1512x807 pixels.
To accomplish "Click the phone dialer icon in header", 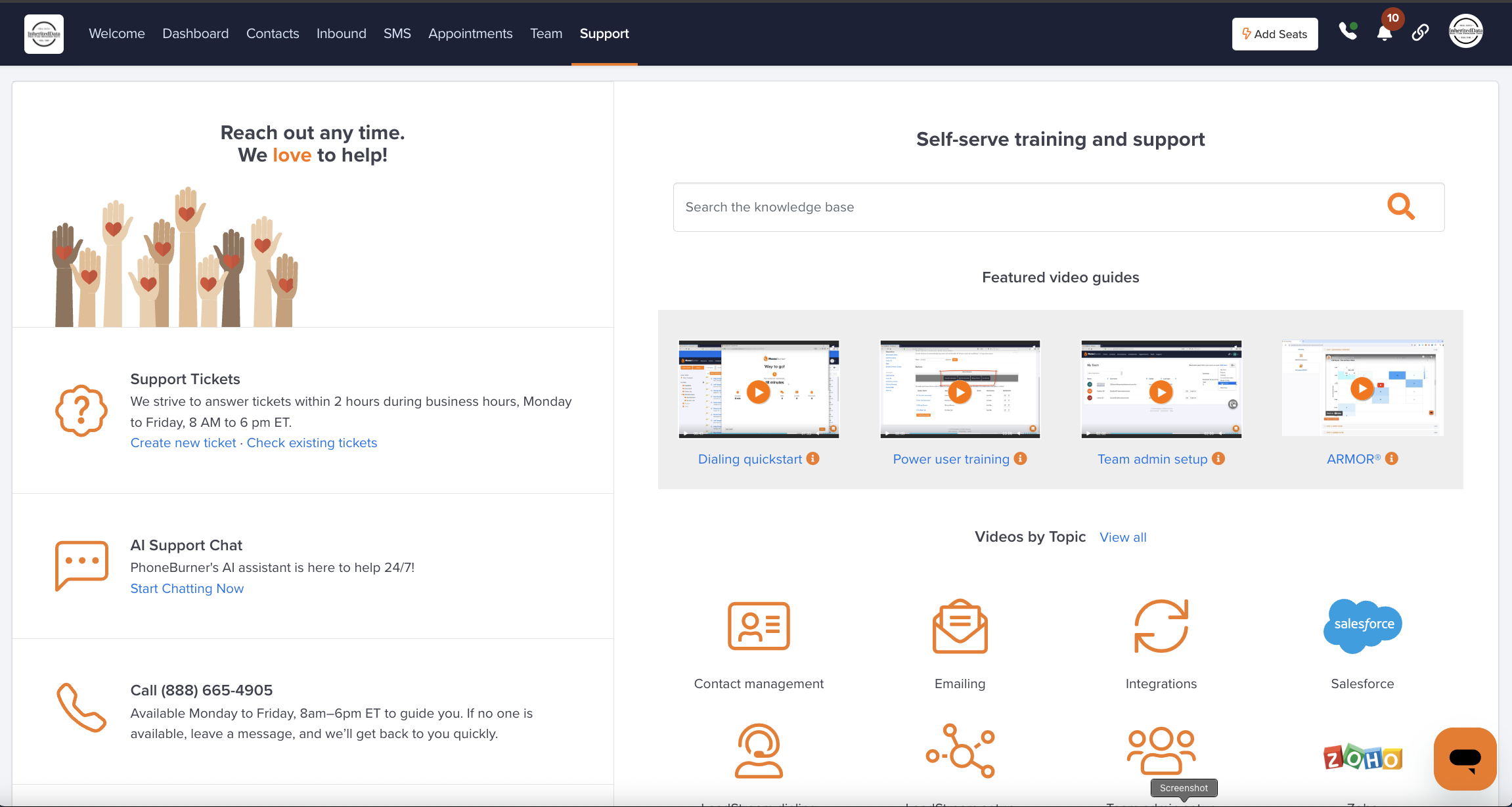I will [1348, 32].
